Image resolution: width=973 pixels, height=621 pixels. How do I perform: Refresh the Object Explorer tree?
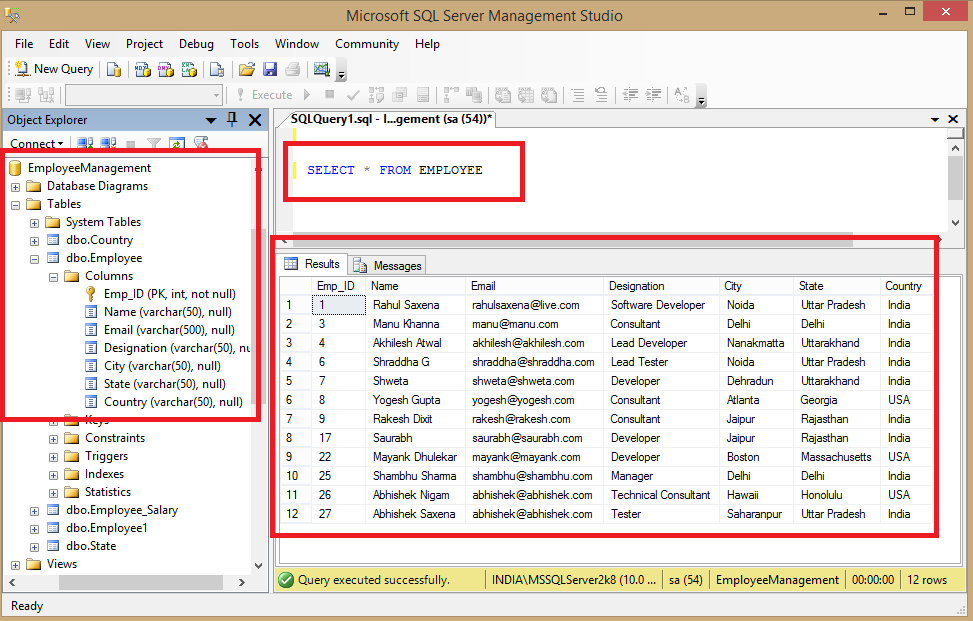[x=177, y=144]
